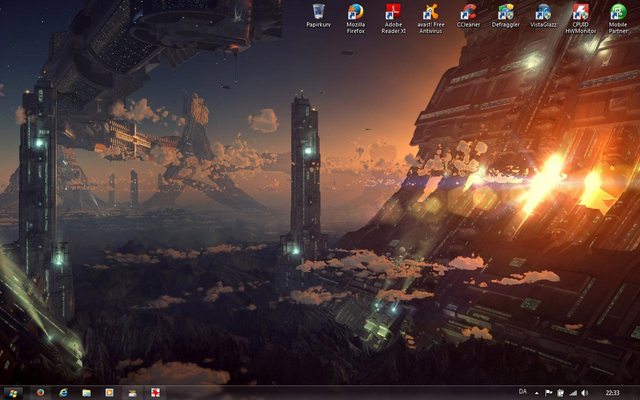Open the VistaGlazz desktop shortcut
640x400 pixels.
(x=543, y=13)
